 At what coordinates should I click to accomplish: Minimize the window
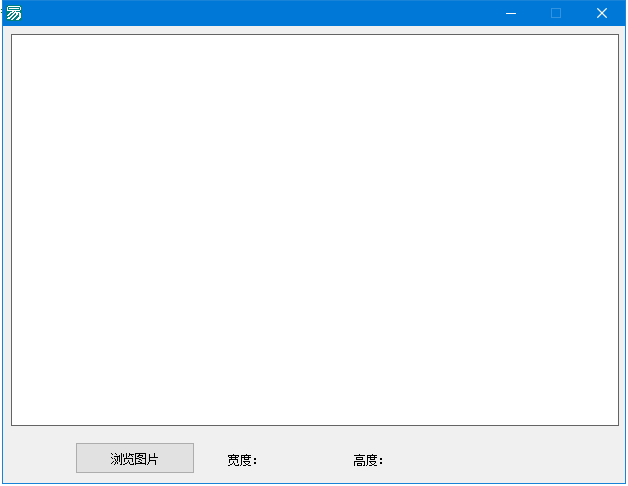point(511,13)
